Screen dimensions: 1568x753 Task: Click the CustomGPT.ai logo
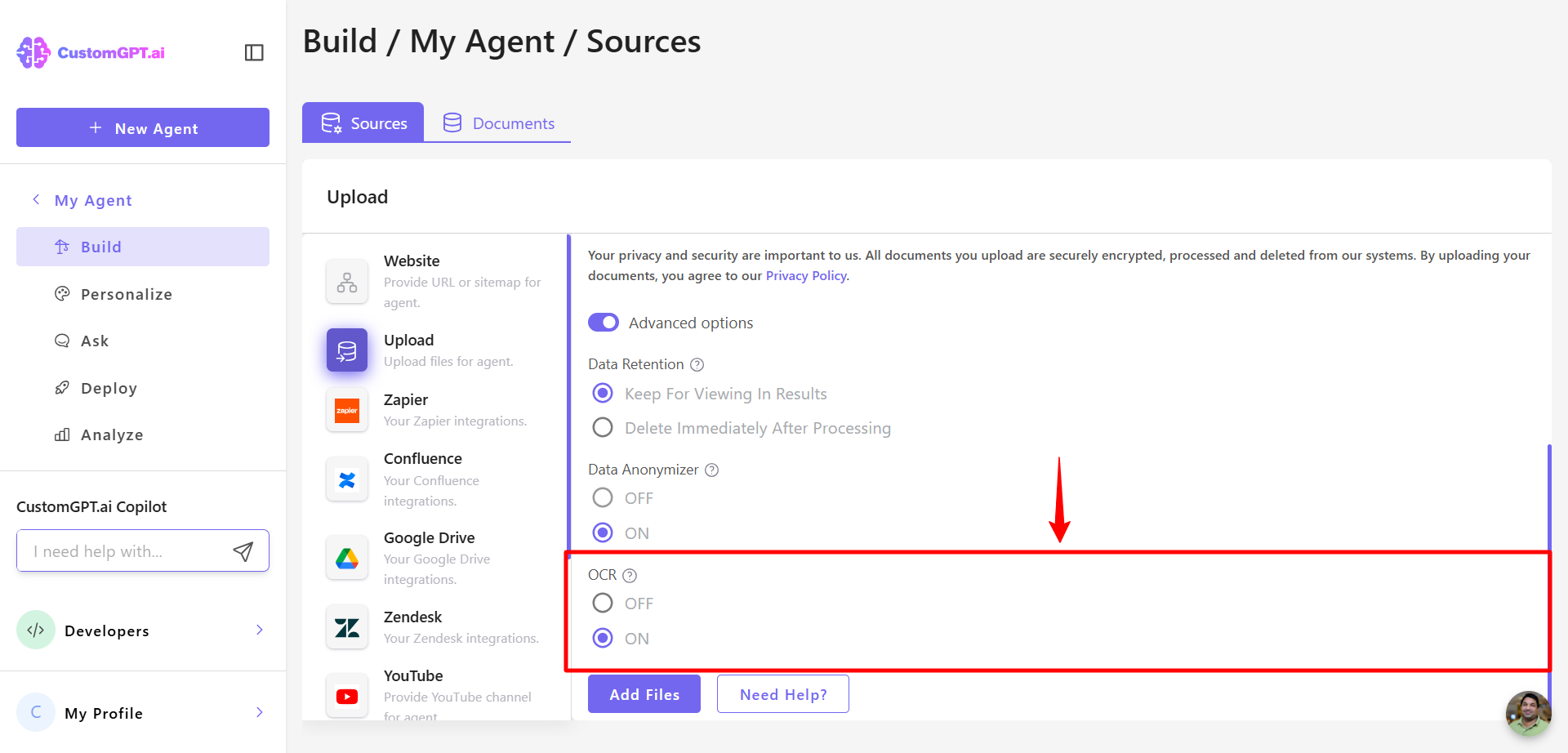pos(91,52)
